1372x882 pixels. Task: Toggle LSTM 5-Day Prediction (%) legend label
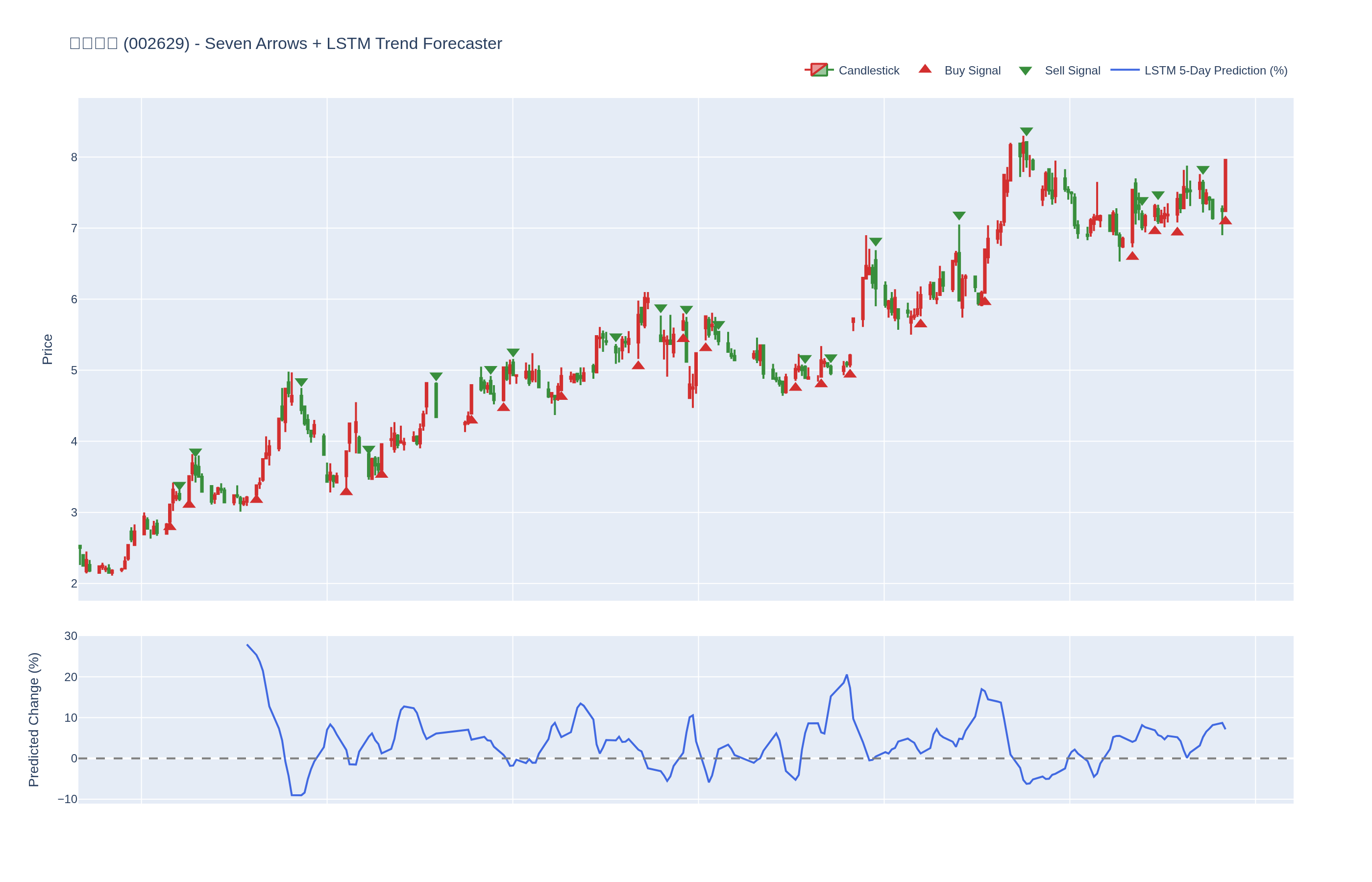point(1216,71)
